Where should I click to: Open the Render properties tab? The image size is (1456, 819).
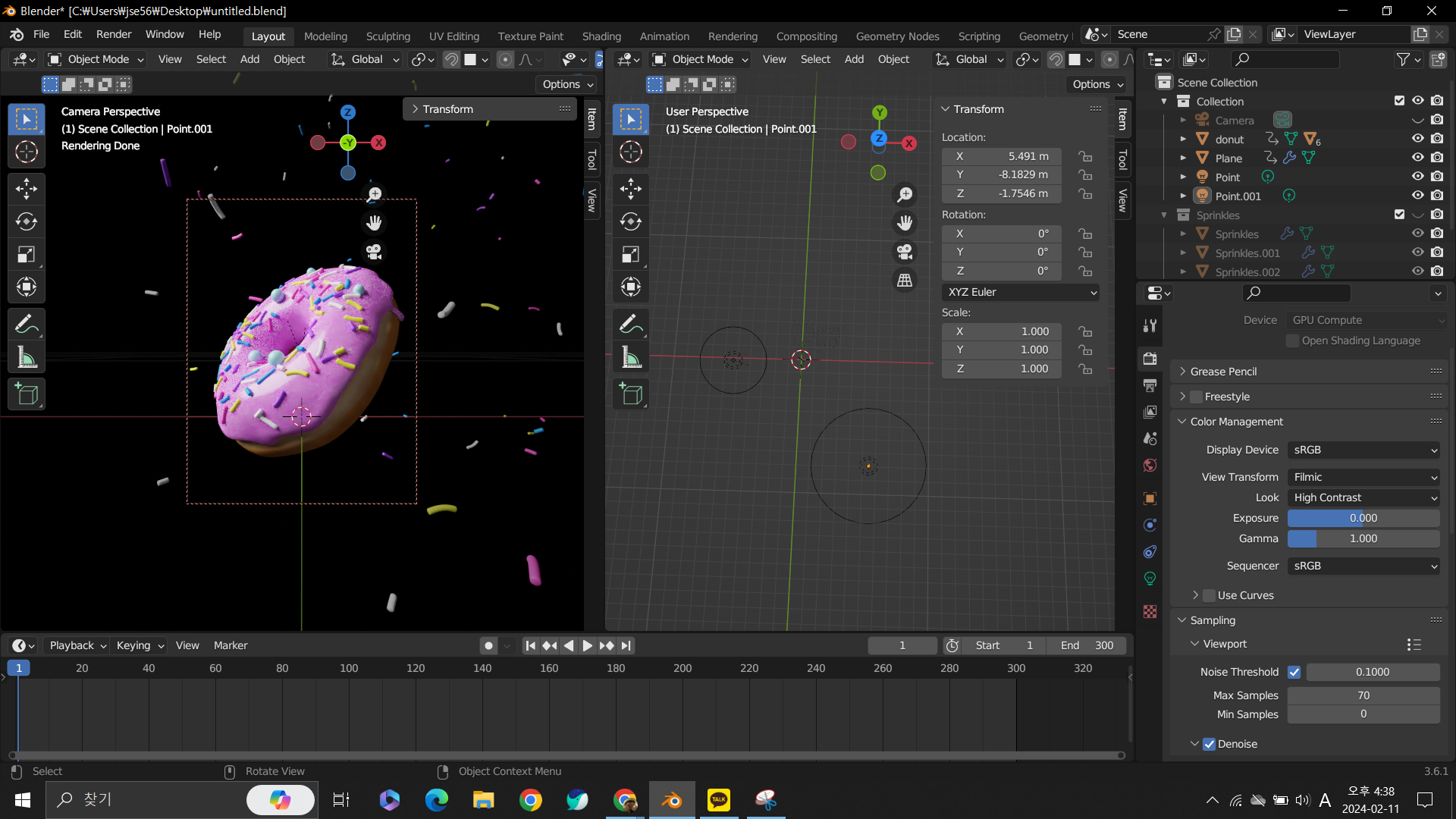tap(1150, 359)
